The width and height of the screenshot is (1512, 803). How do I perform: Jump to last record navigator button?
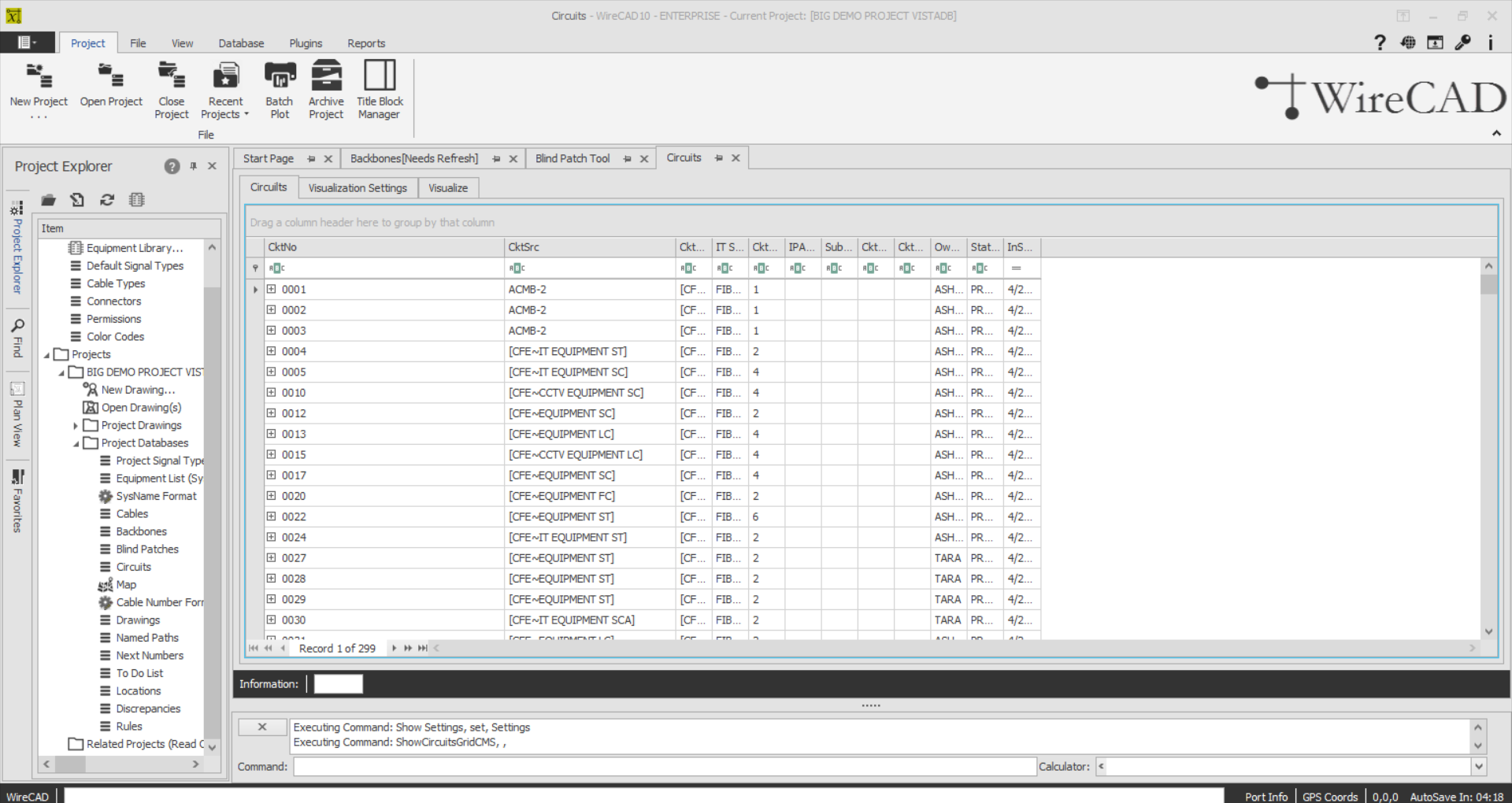coord(423,649)
